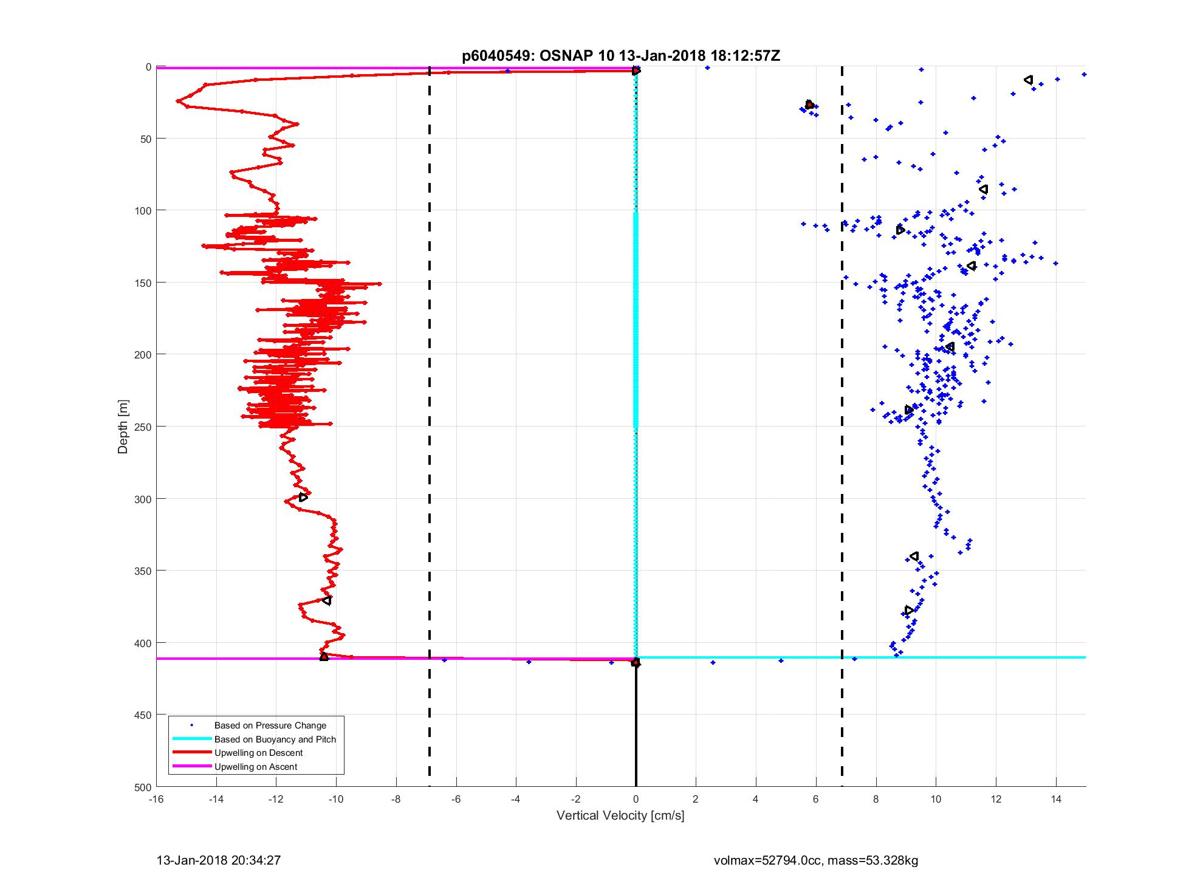The image size is (1200, 885).
Task: Click the left dashed vertical line
Action: coord(429,427)
